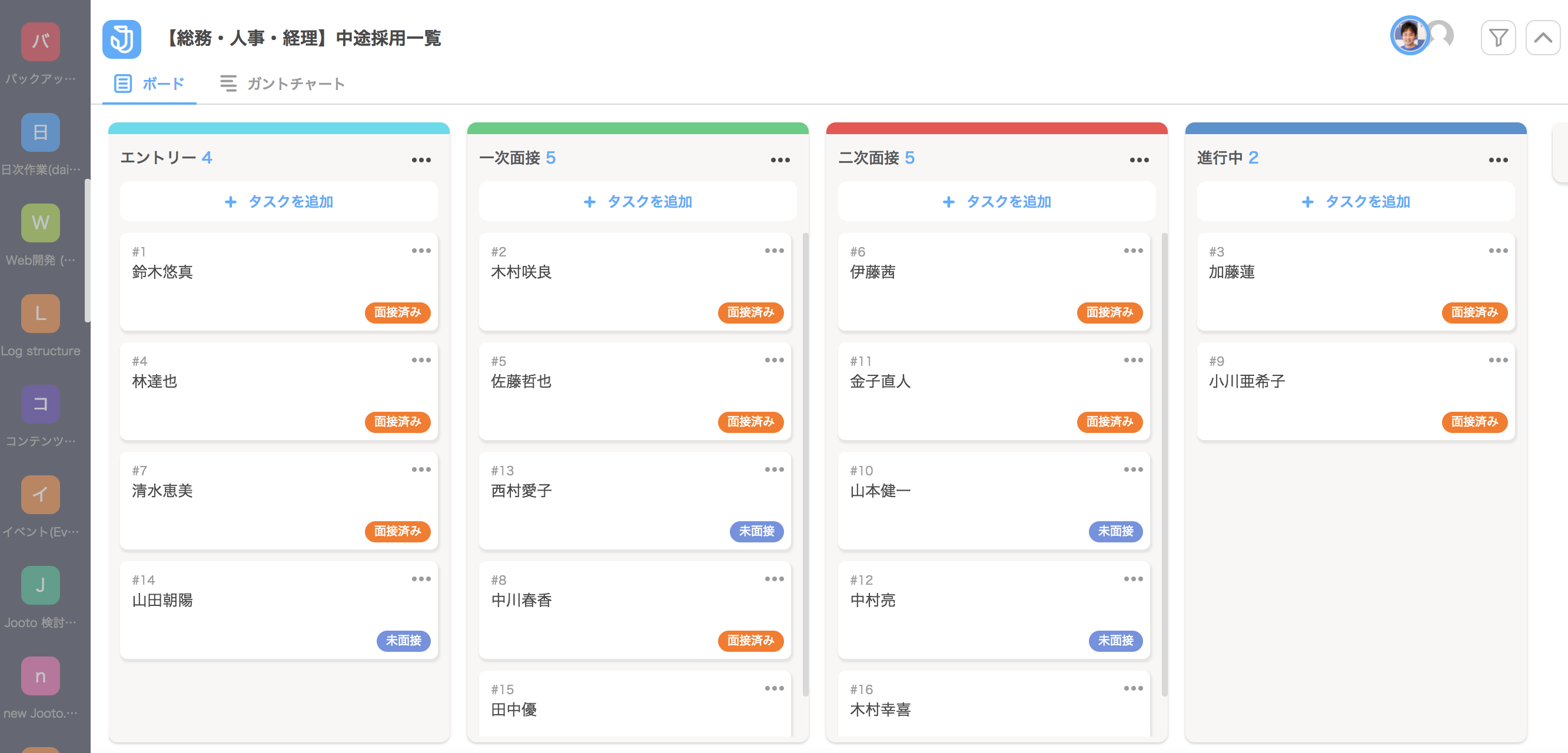Open the 清水恵美 task card
This screenshot has width=1568, height=753.
(279, 501)
